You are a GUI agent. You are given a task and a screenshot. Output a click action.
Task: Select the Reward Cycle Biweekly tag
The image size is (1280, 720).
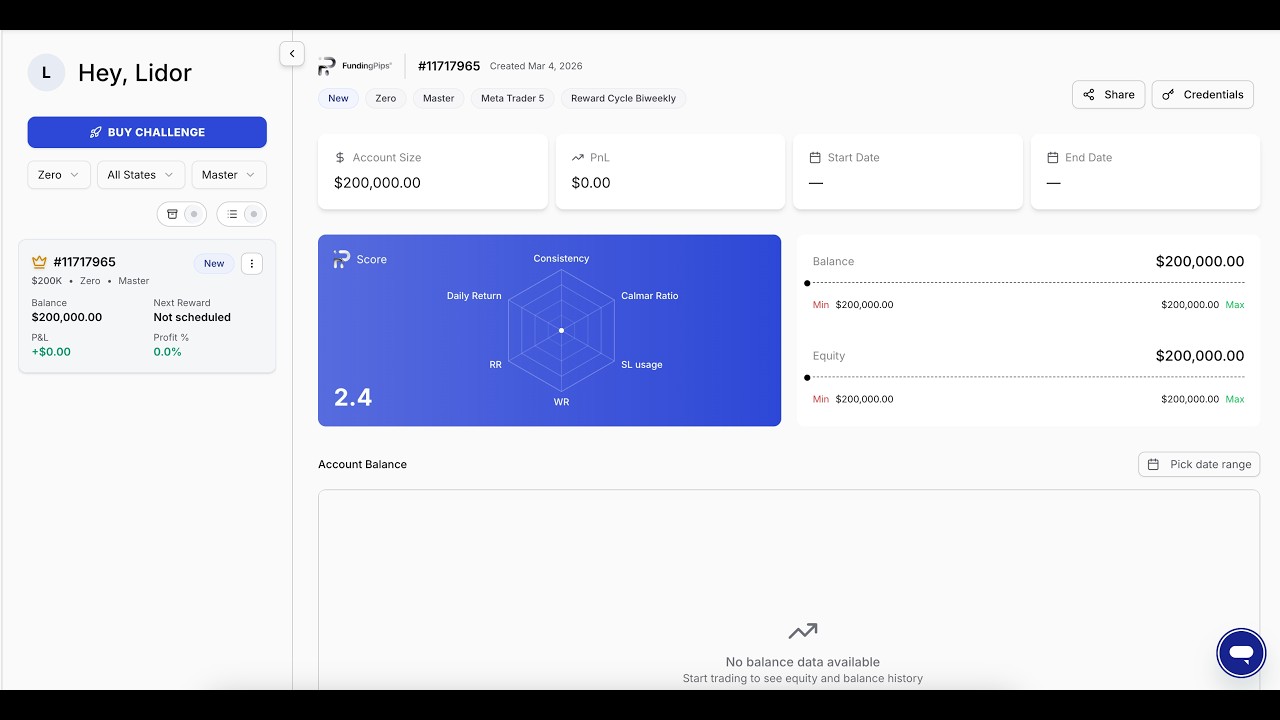[623, 98]
